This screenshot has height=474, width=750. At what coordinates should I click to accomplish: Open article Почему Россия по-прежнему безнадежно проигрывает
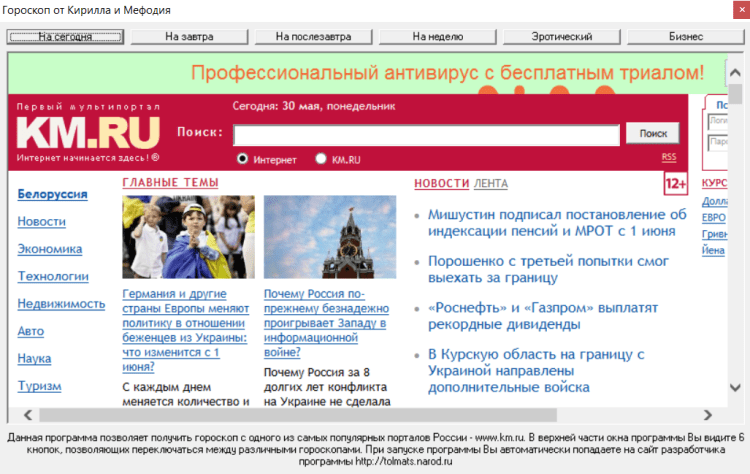point(327,323)
